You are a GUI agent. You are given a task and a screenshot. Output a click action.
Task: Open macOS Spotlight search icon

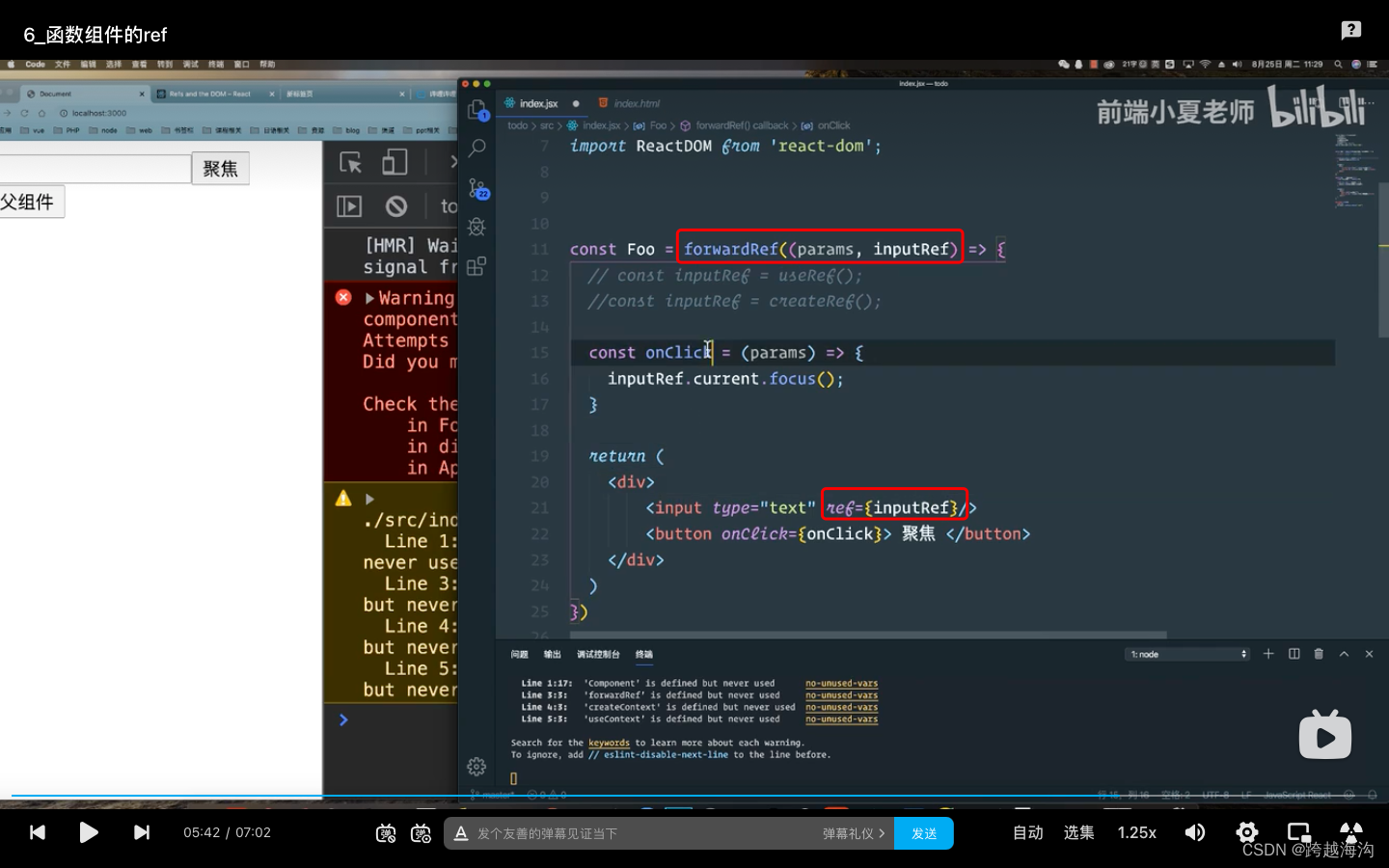pos(1338,65)
